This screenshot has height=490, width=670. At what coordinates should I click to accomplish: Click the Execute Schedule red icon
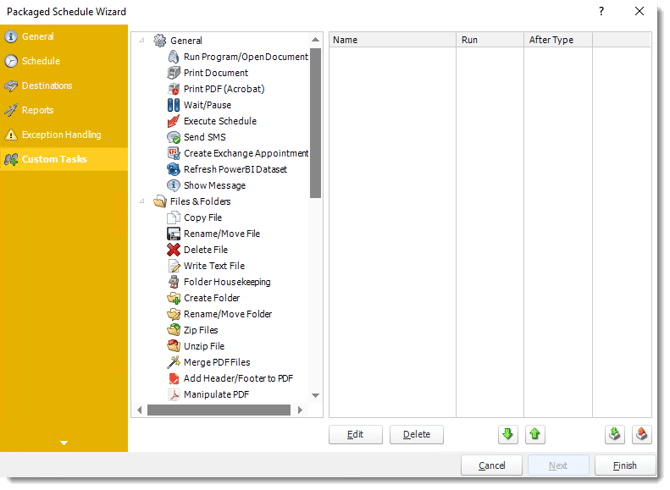click(173, 121)
